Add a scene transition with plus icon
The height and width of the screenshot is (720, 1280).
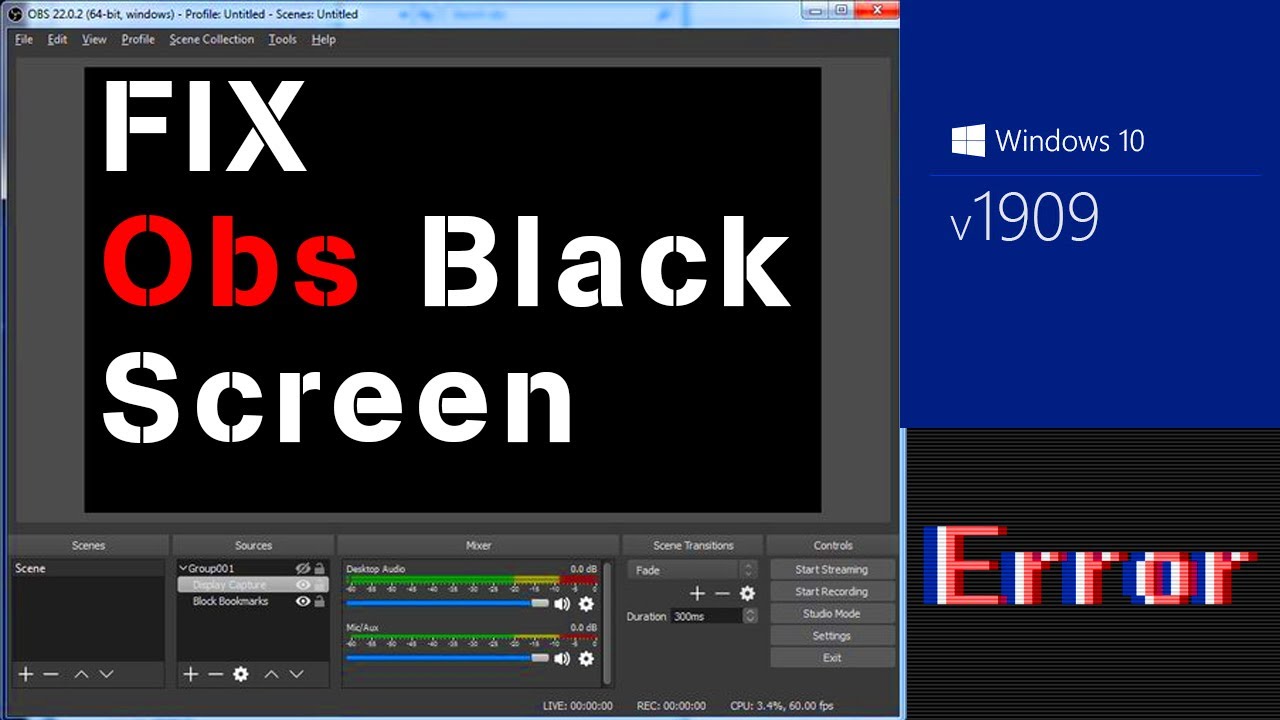click(697, 593)
